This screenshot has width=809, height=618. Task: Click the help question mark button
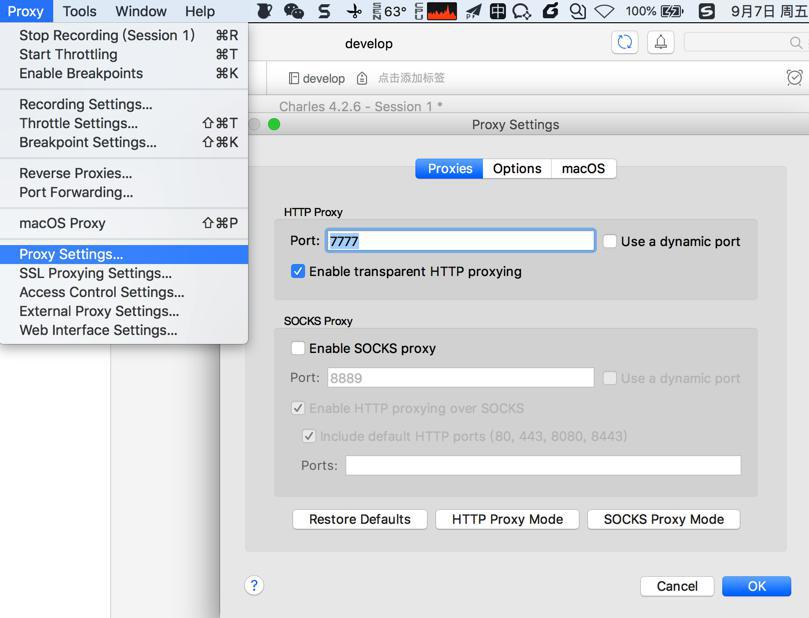[254, 586]
